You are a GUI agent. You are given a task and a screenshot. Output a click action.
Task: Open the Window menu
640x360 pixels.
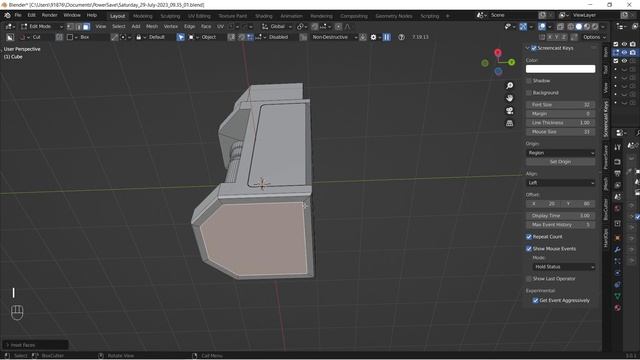point(72,16)
